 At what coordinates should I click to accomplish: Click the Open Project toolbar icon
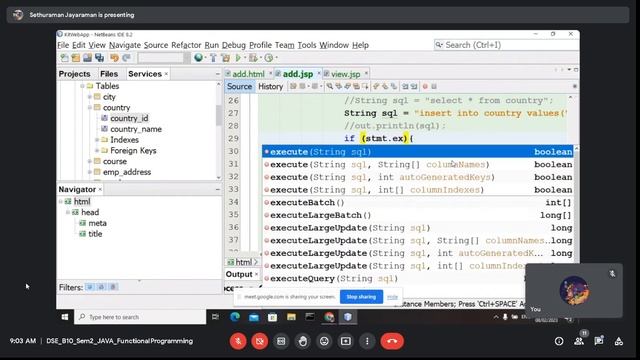(x=87, y=58)
